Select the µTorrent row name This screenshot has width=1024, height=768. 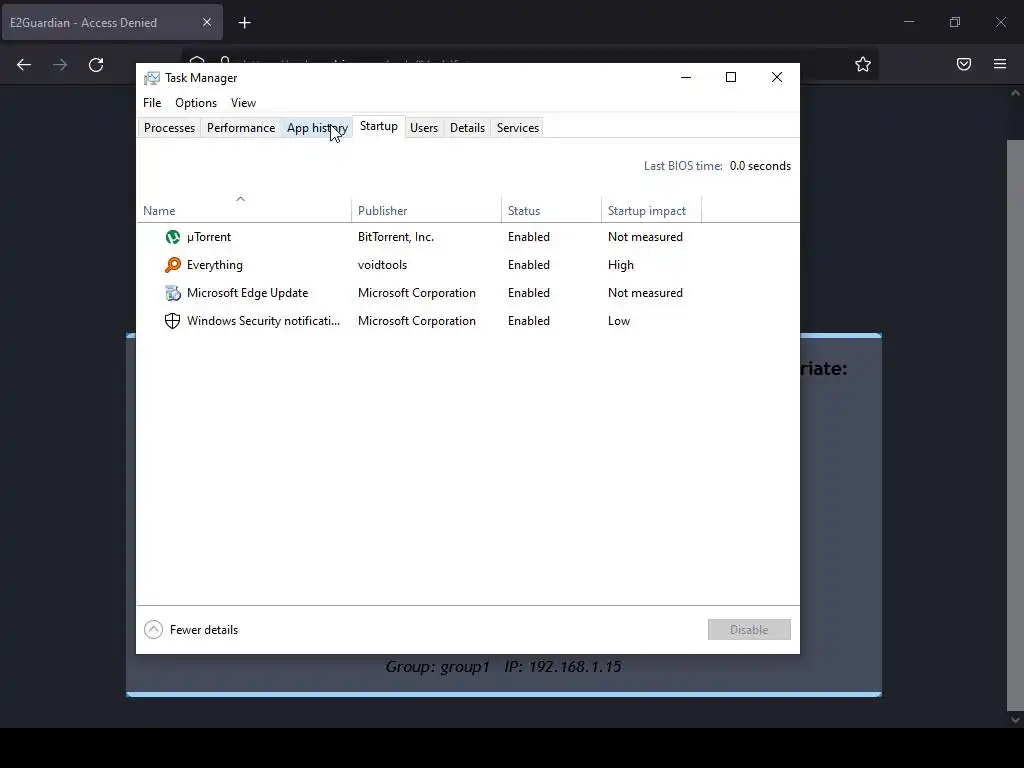tap(209, 237)
